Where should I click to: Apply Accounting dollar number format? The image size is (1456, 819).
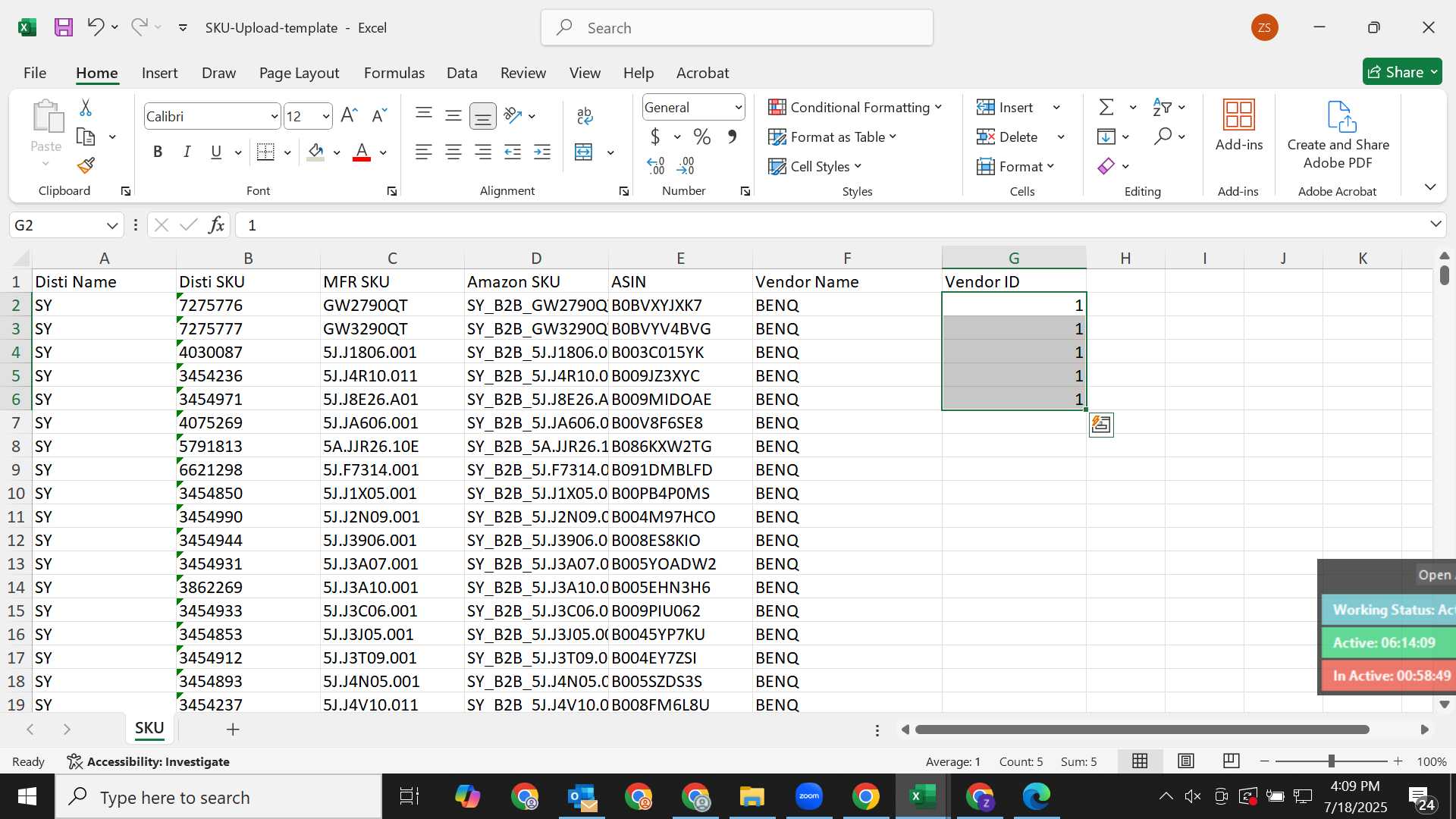coord(655,136)
